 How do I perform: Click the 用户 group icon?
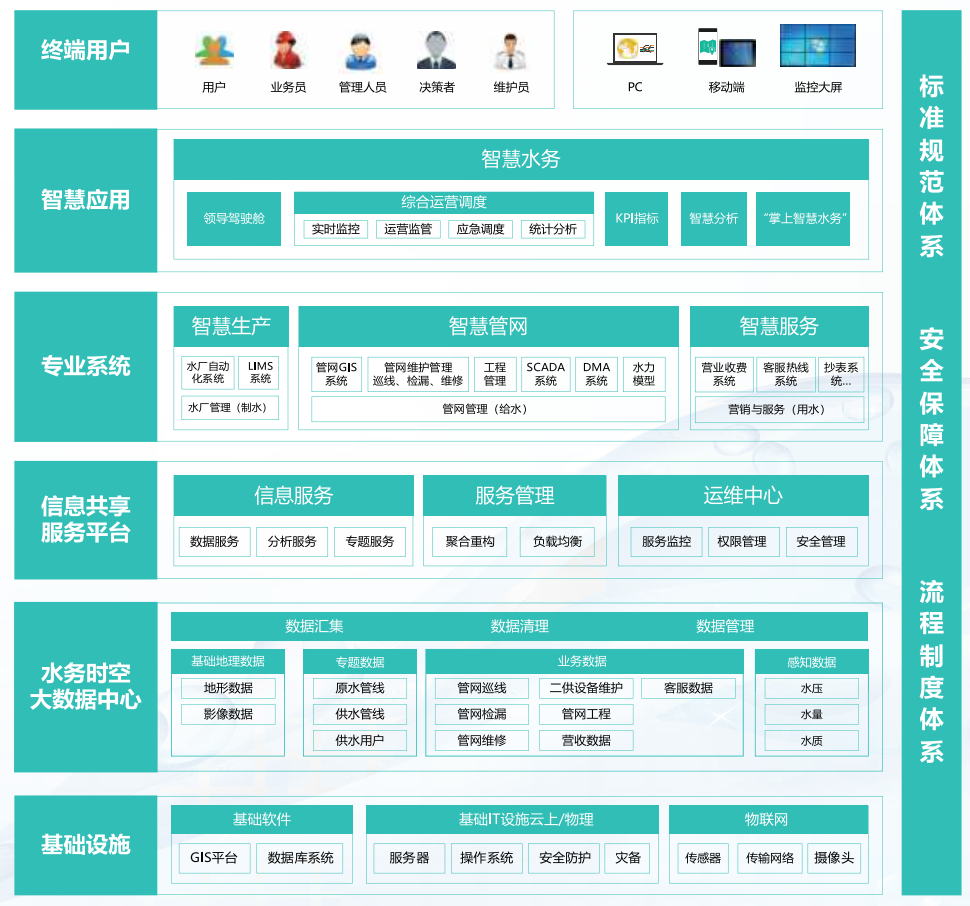click(x=214, y=51)
